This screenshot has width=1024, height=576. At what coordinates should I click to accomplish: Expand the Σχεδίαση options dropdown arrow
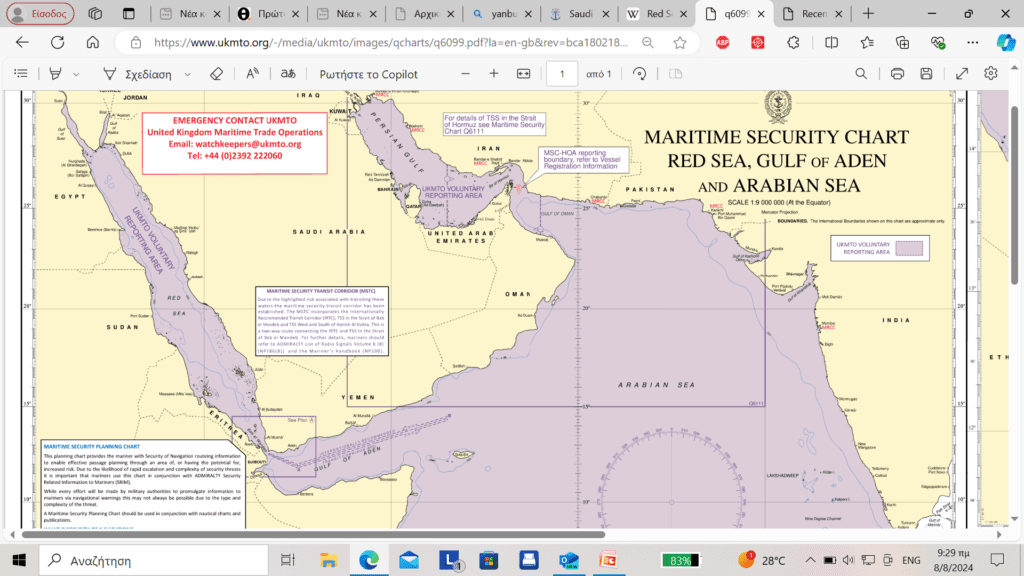(187, 74)
